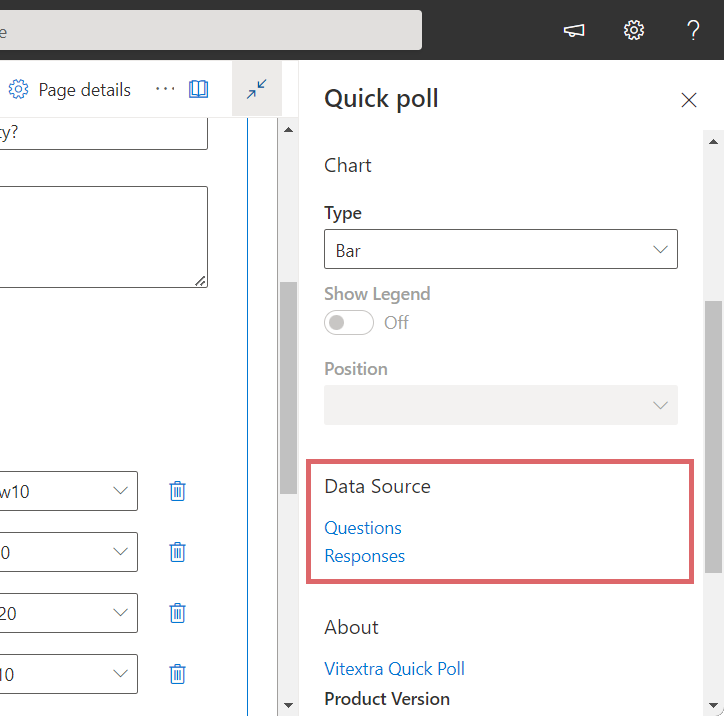Open the disabled Position dropdown
The width and height of the screenshot is (724, 716).
point(501,405)
